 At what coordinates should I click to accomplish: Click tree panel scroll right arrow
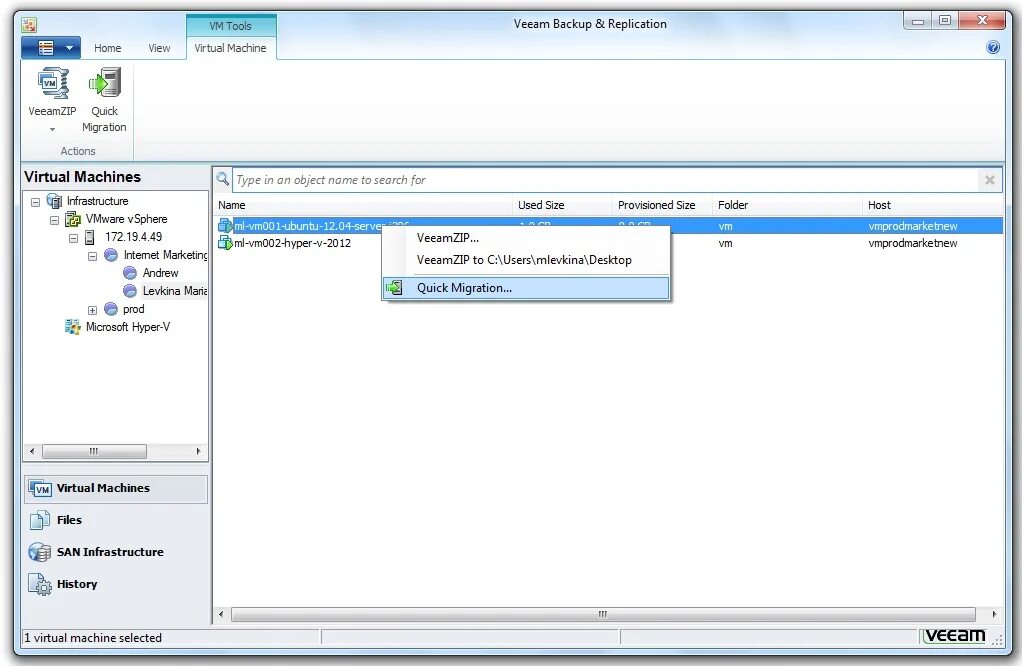click(198, 451)
